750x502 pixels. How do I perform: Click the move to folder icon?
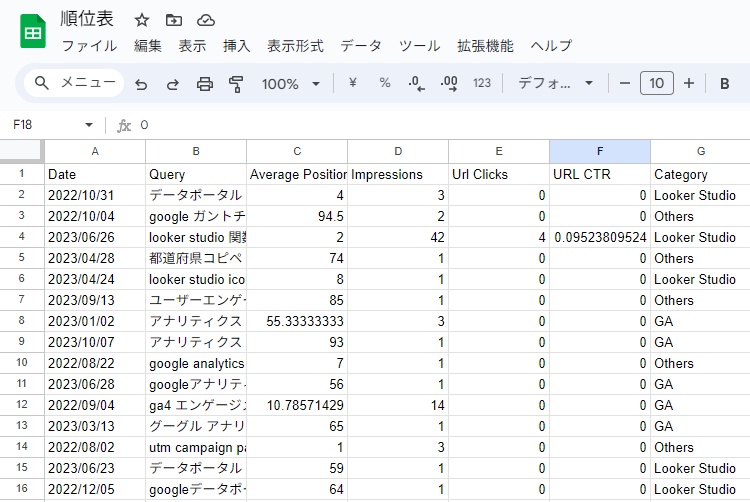coord(174,20)
